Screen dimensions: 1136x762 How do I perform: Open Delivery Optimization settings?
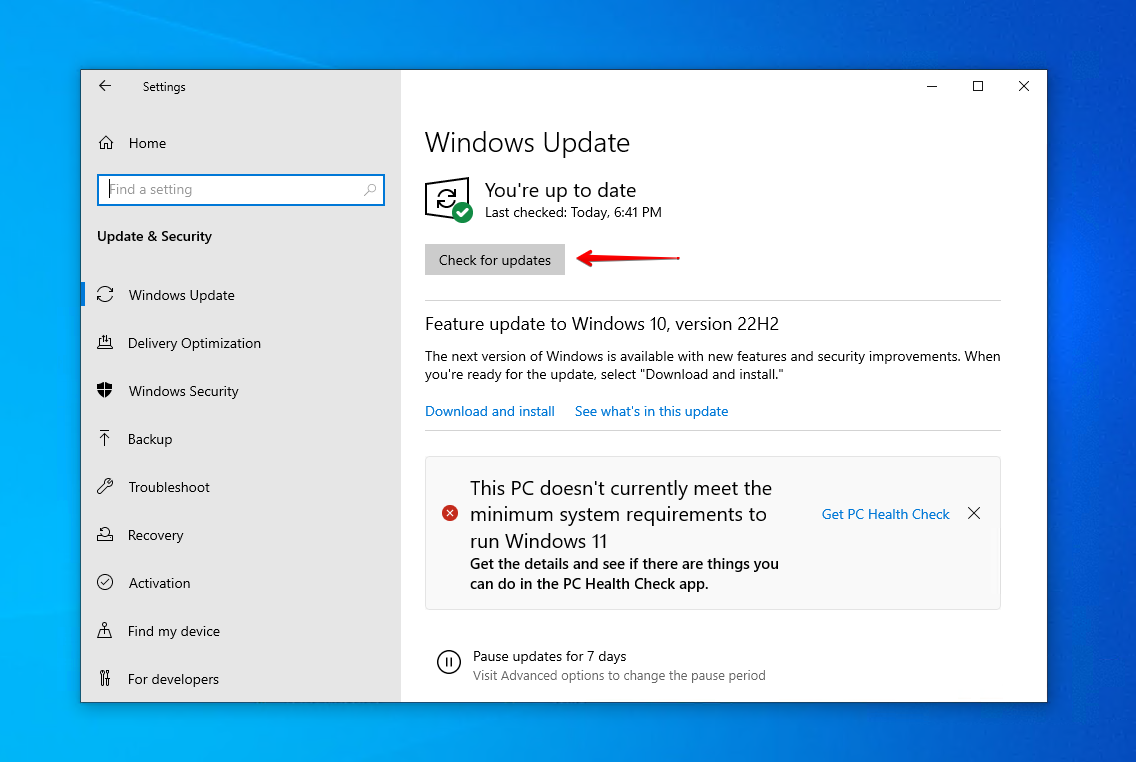241,343
